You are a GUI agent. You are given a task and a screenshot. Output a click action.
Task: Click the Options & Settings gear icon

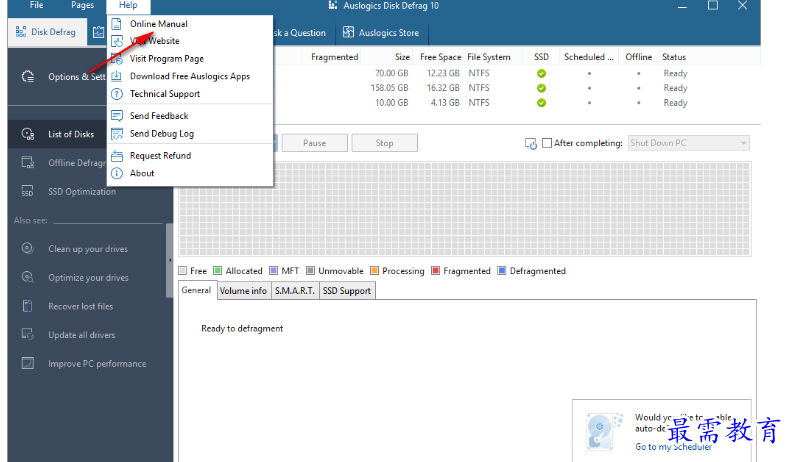pos(28,76)
